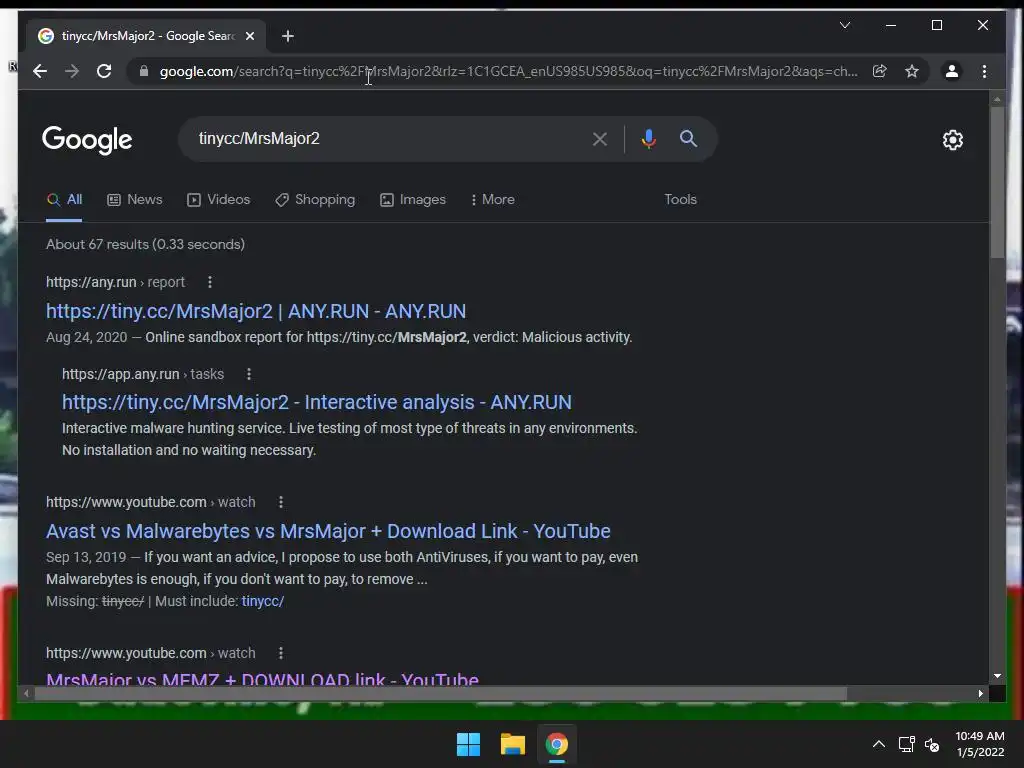1024x768 pixels.
Task: Submit search with the magnifier icon
Action: point(688,138)
